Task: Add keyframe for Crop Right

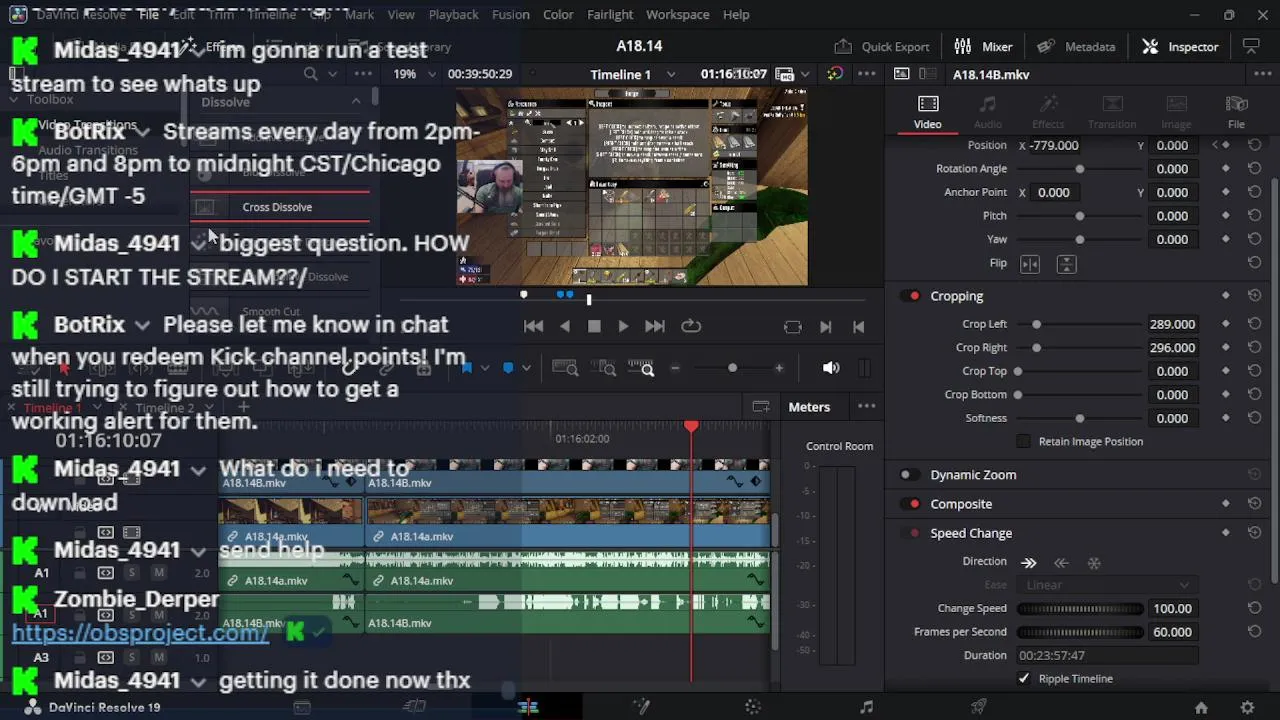Action: tap(1225, 347)
